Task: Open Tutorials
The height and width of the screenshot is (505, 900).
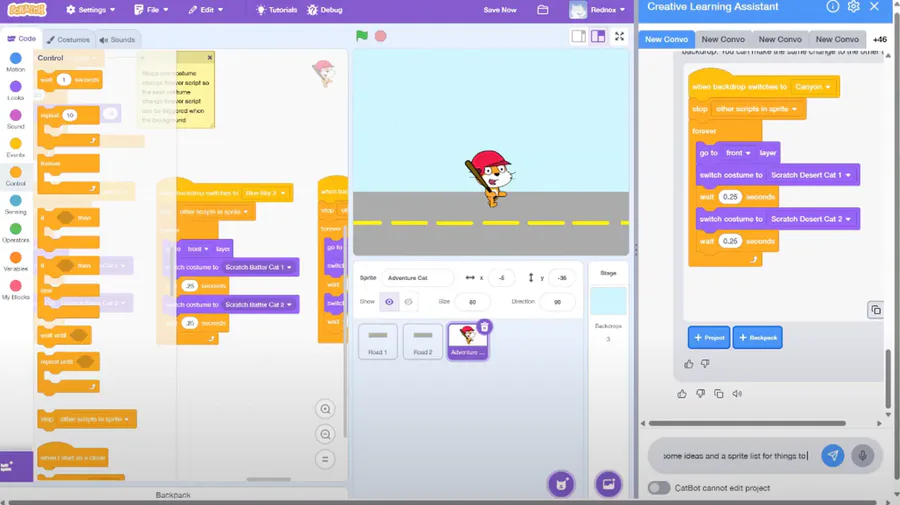Action: pos(277,10)
